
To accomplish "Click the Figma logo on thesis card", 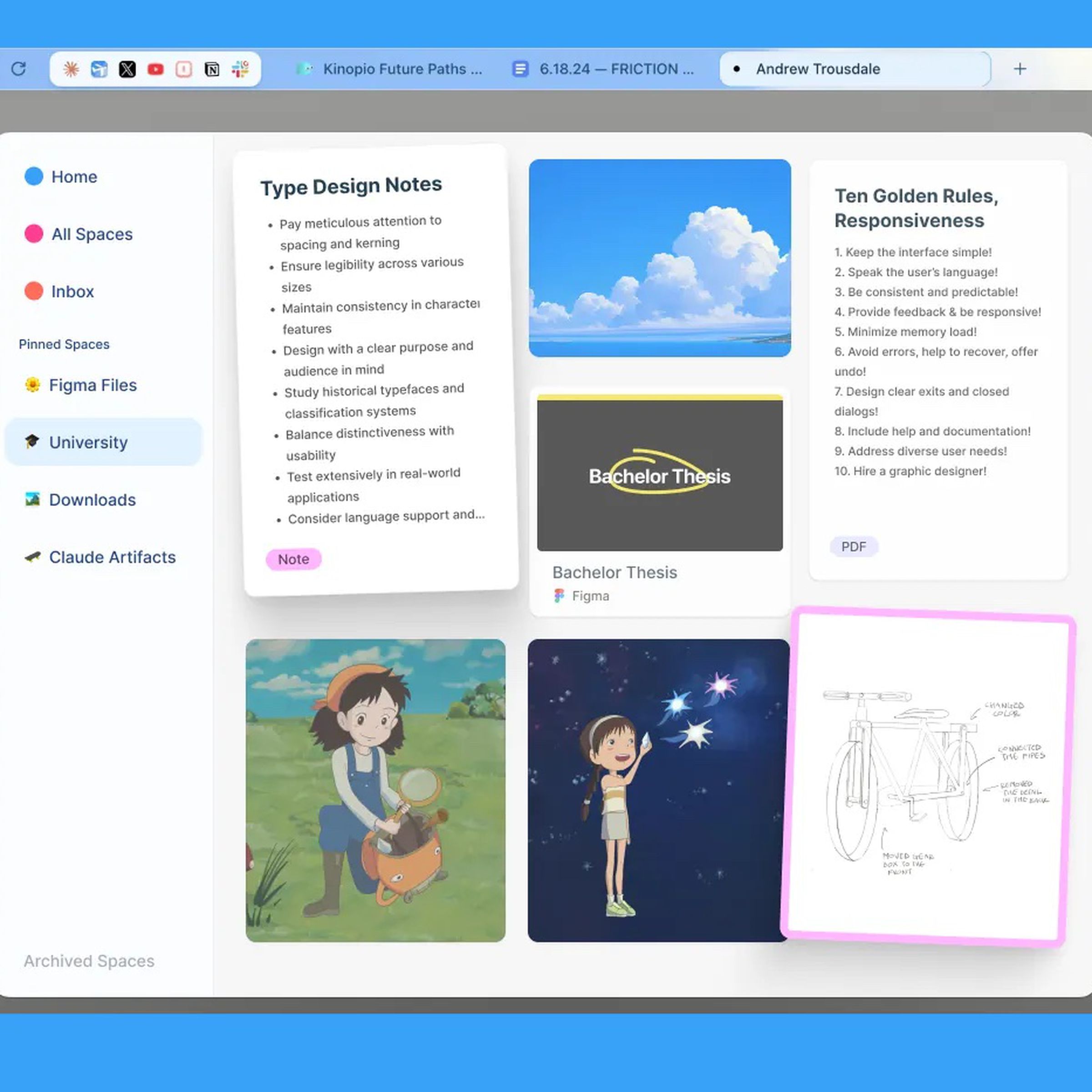I will tap(559, 596).
